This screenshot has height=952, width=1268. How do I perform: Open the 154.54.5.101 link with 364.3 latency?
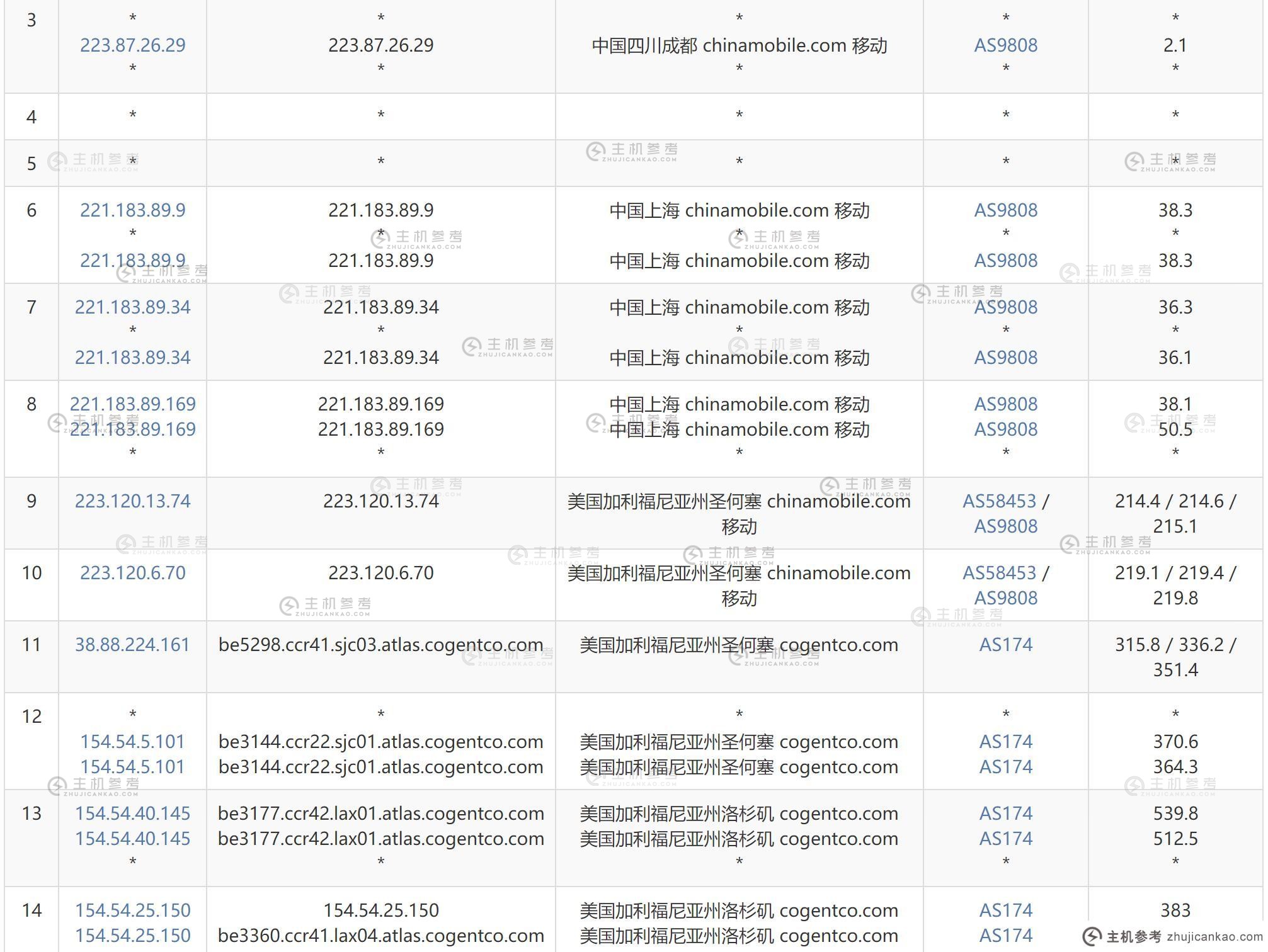132,767
